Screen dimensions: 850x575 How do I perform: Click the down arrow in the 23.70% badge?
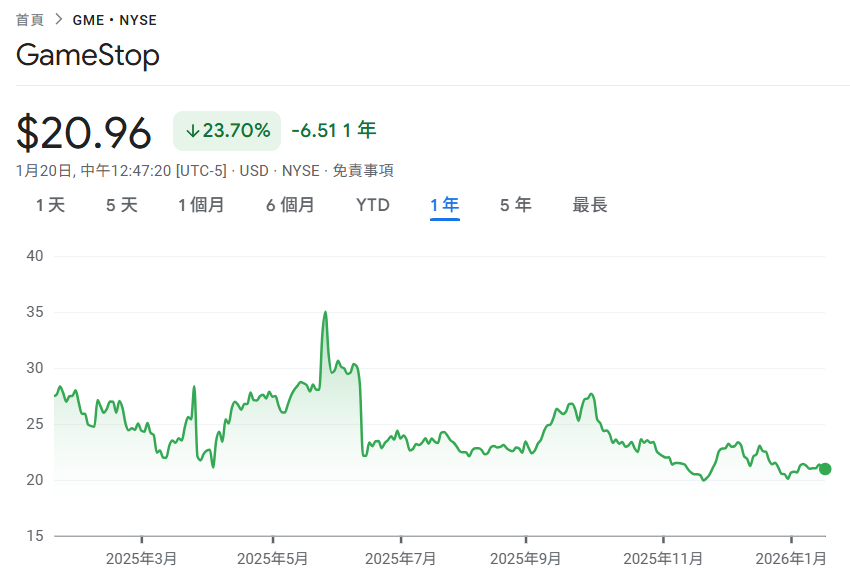tap(192, 131)
